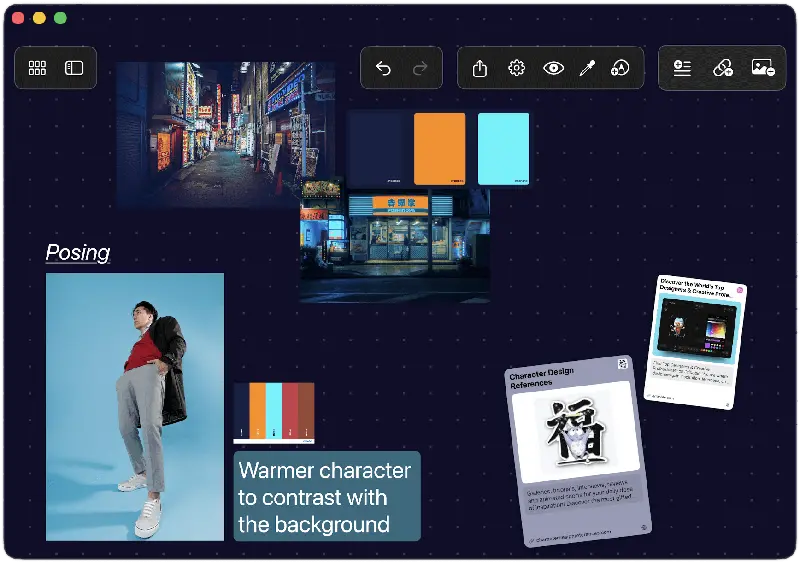
Task: Click the orange stripe in small palette
Action: (x=258, y=411)
